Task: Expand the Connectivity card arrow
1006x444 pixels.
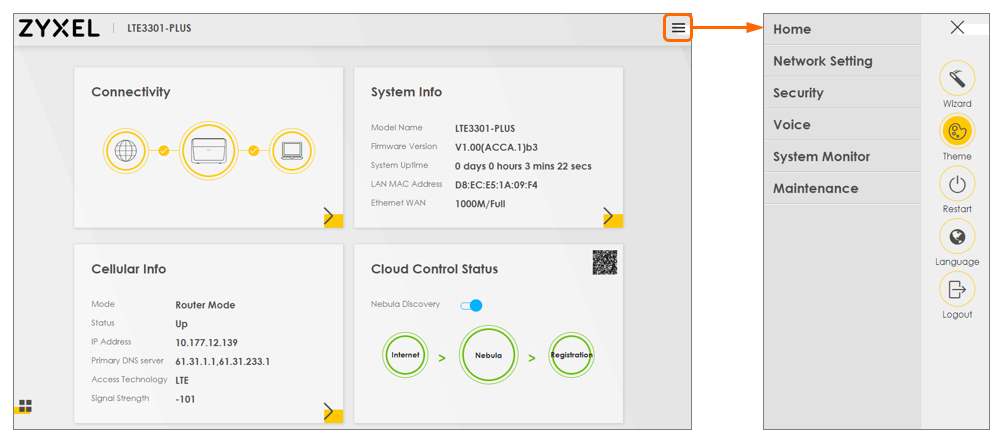Action: pyautogui.click(x=330, y=217)
